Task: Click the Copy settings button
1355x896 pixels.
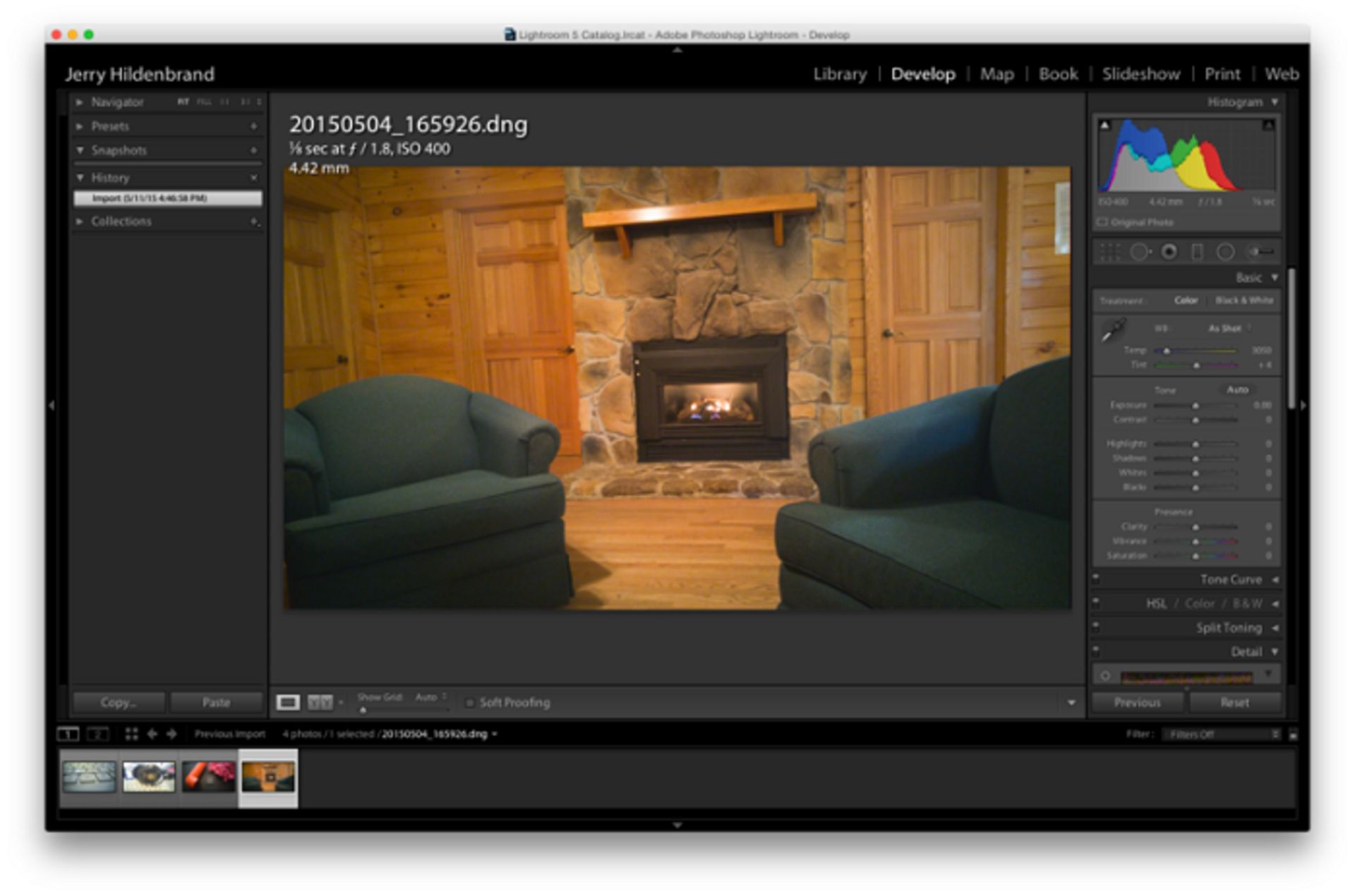Action: click(x=118, y=702)
